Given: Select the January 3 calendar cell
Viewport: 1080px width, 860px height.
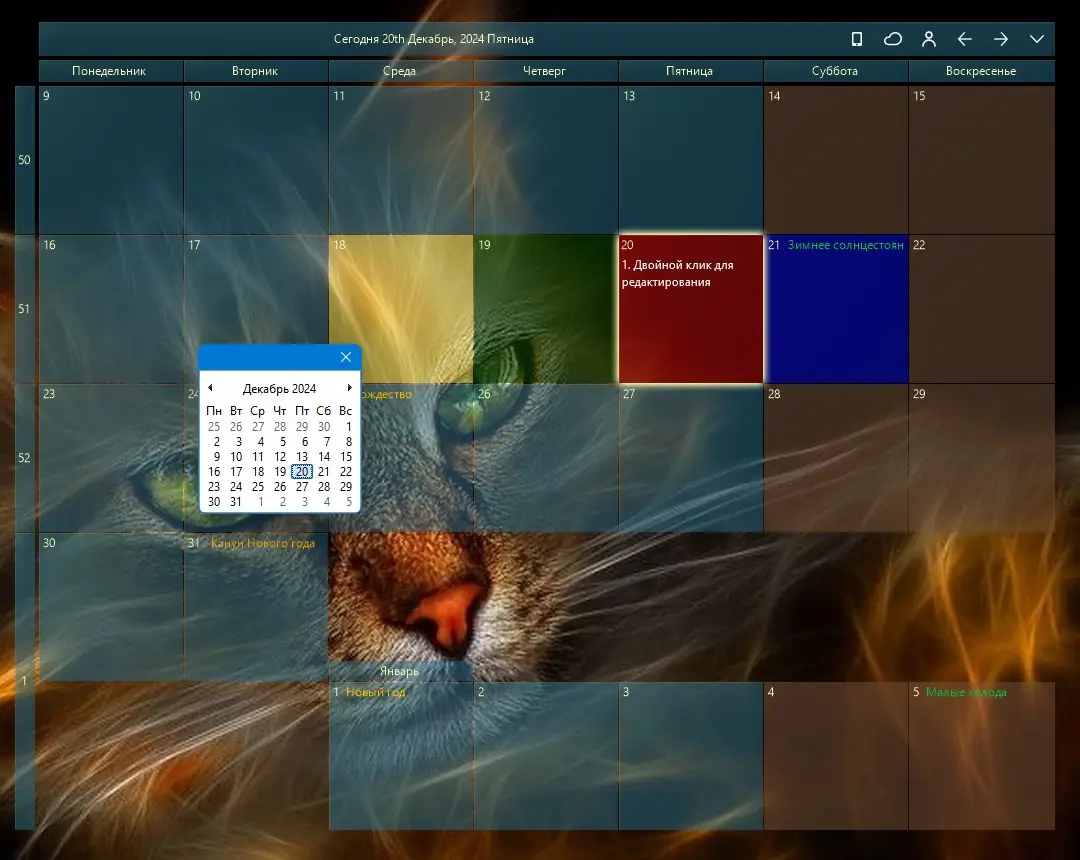Looking at the screenshot, I should tap(691, 755).
